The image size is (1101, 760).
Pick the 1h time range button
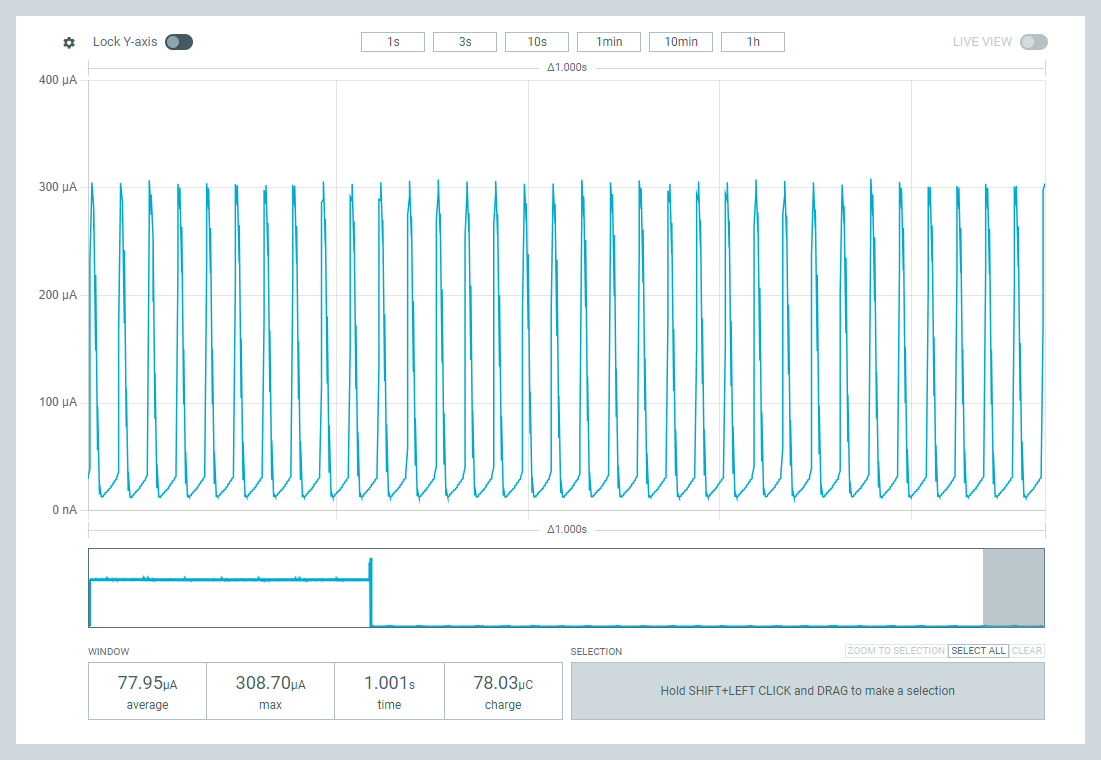(x=753, y=42)
